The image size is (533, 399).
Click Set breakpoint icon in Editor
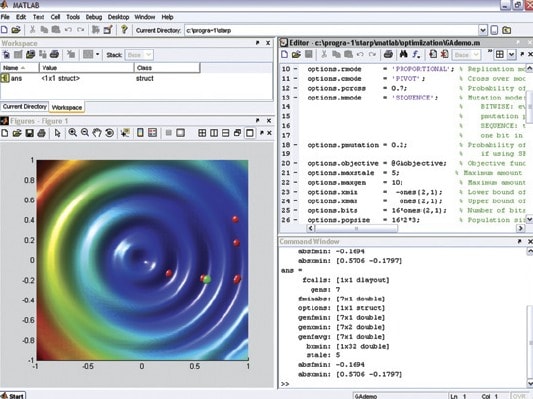[433, 54]
